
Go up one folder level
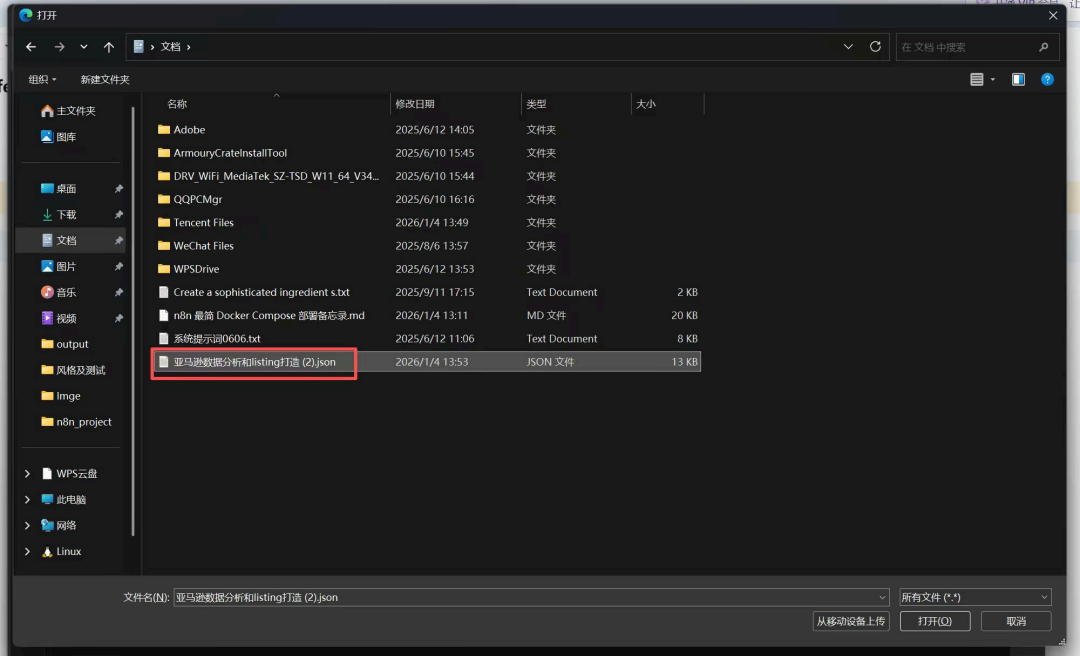[x=109, y=47]
